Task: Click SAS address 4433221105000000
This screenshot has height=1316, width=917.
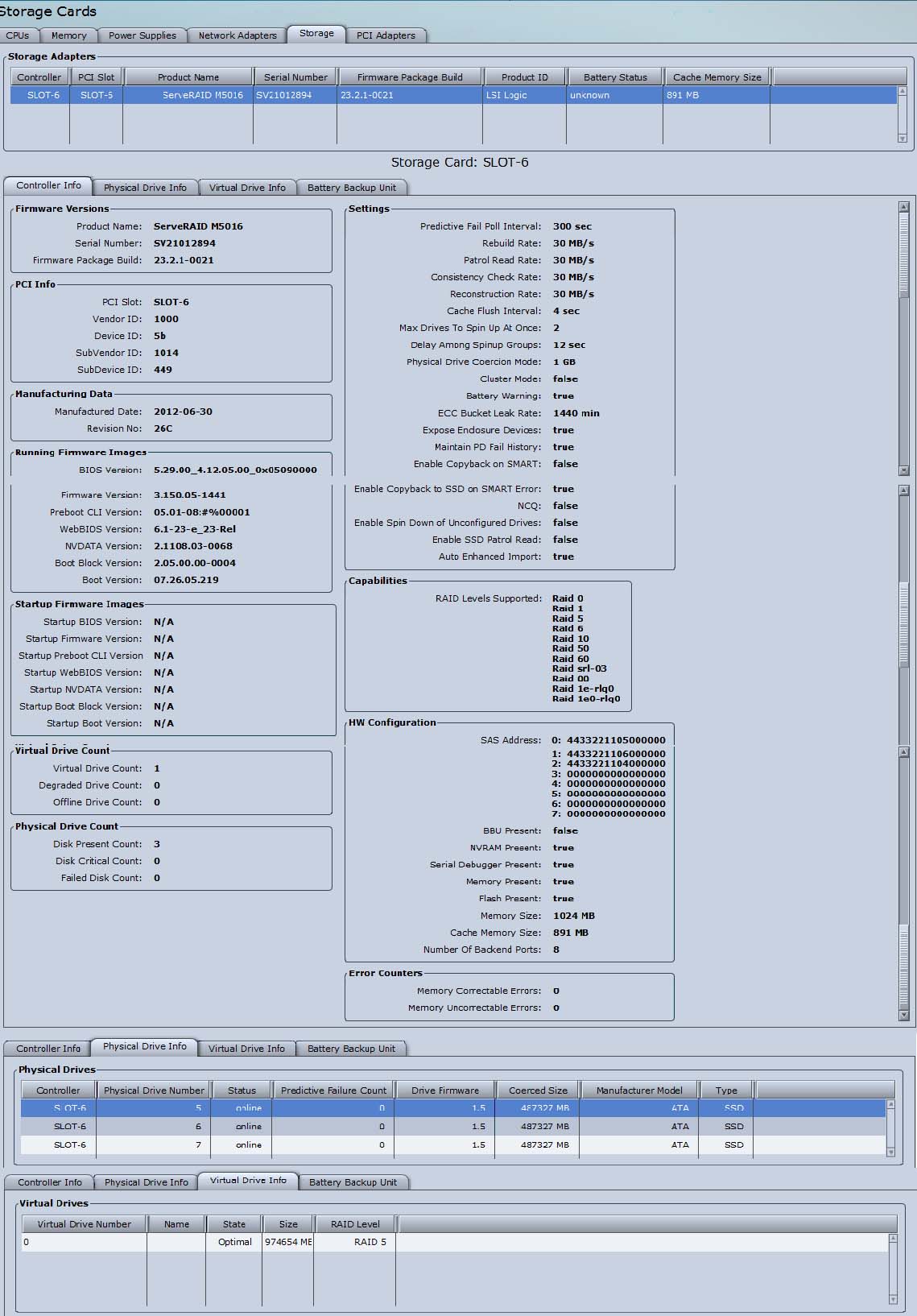Action: coord(616,740)
